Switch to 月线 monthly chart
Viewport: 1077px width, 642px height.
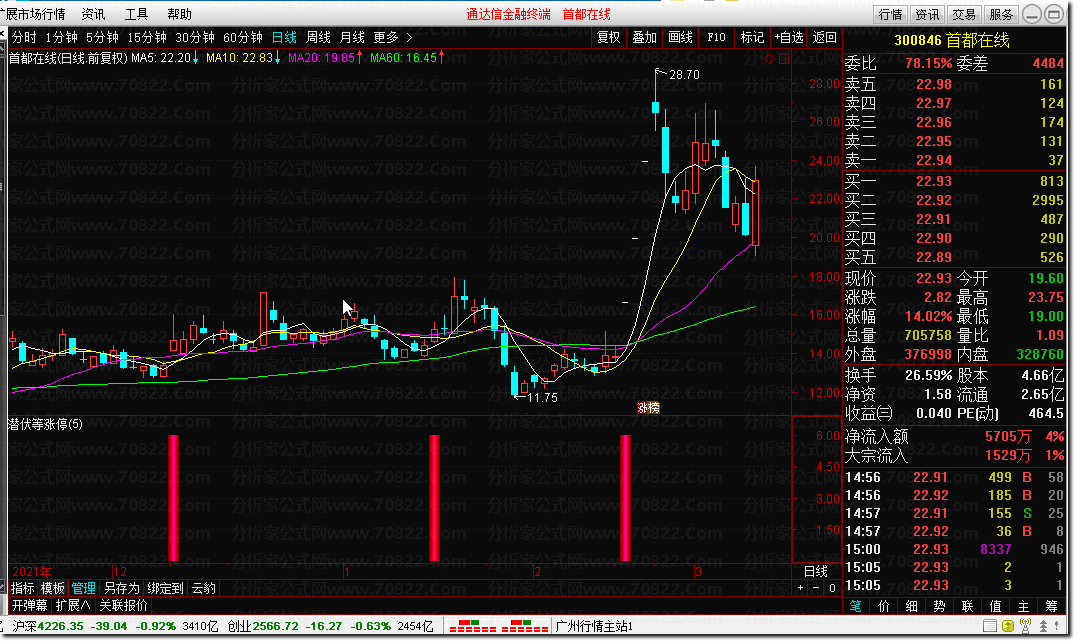(353, 38)
